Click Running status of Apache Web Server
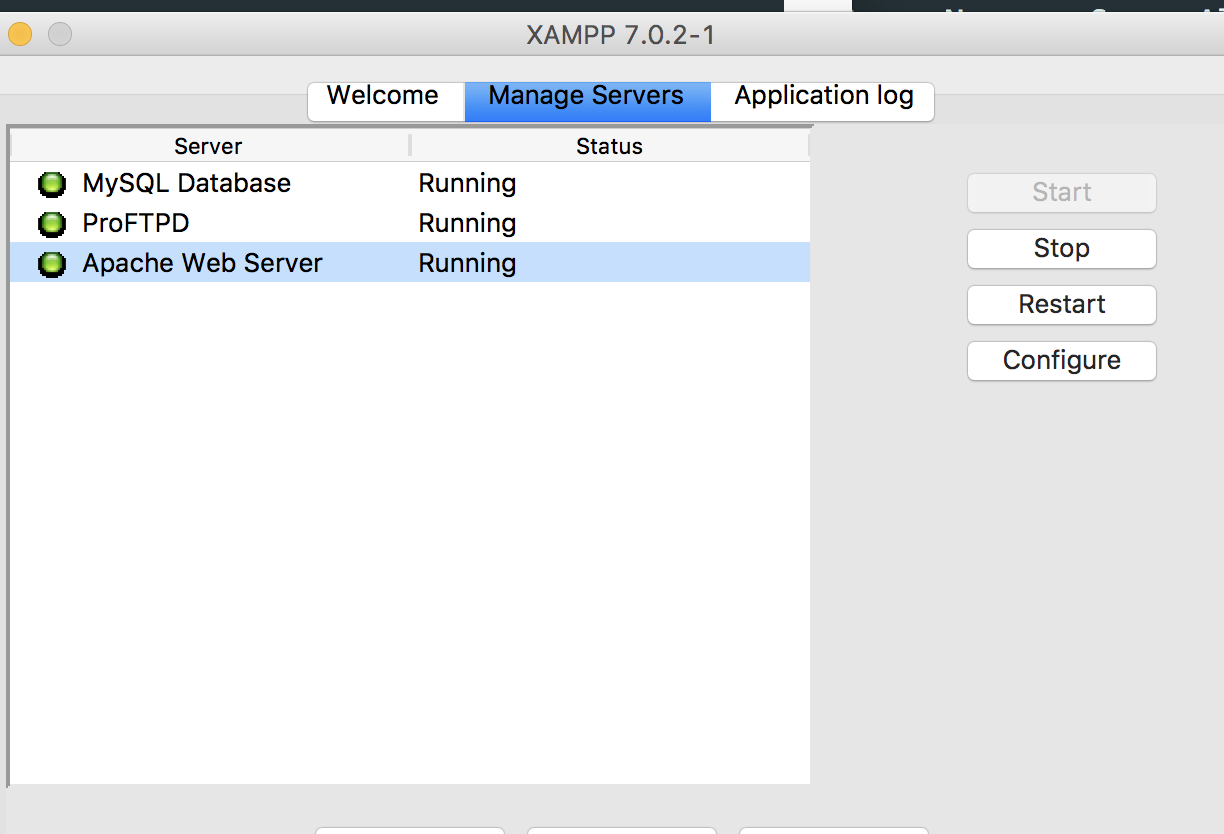Image resolution: width=1224 pixels, height=834 pixels. click(x=467, y=264)
